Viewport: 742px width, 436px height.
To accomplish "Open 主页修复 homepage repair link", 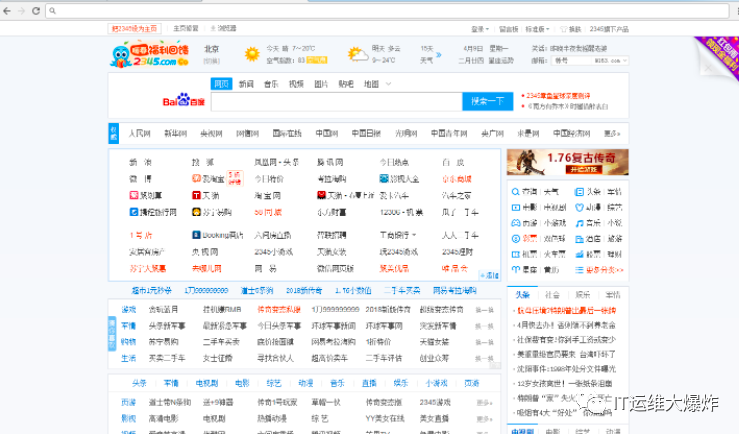I will 186,28.
